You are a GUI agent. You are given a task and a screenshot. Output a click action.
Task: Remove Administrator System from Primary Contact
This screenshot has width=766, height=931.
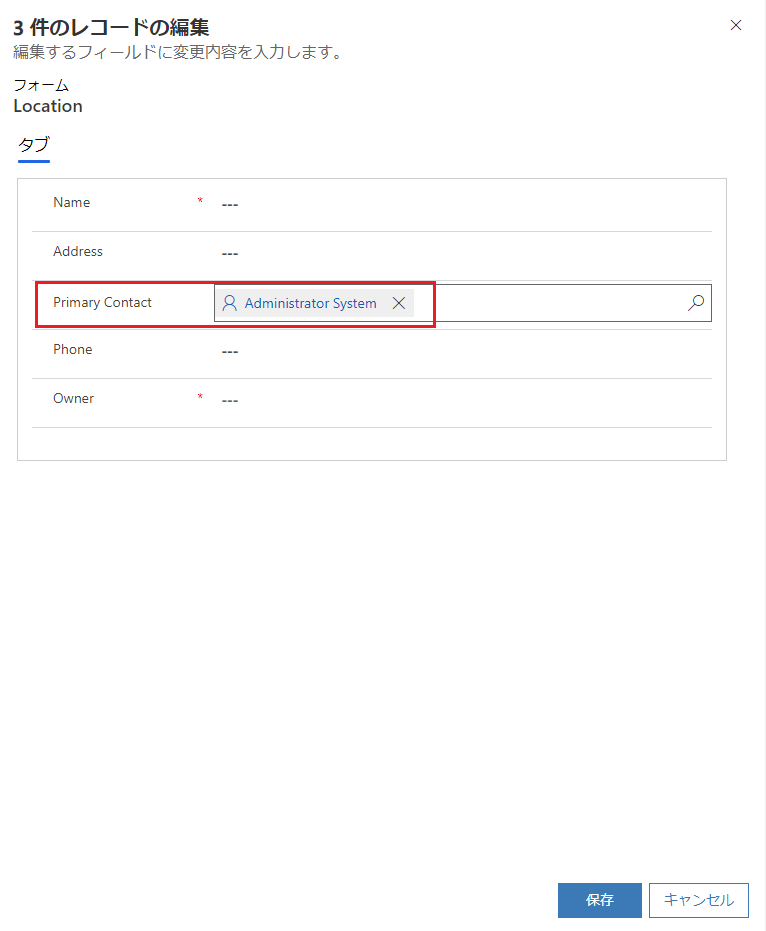399,303
